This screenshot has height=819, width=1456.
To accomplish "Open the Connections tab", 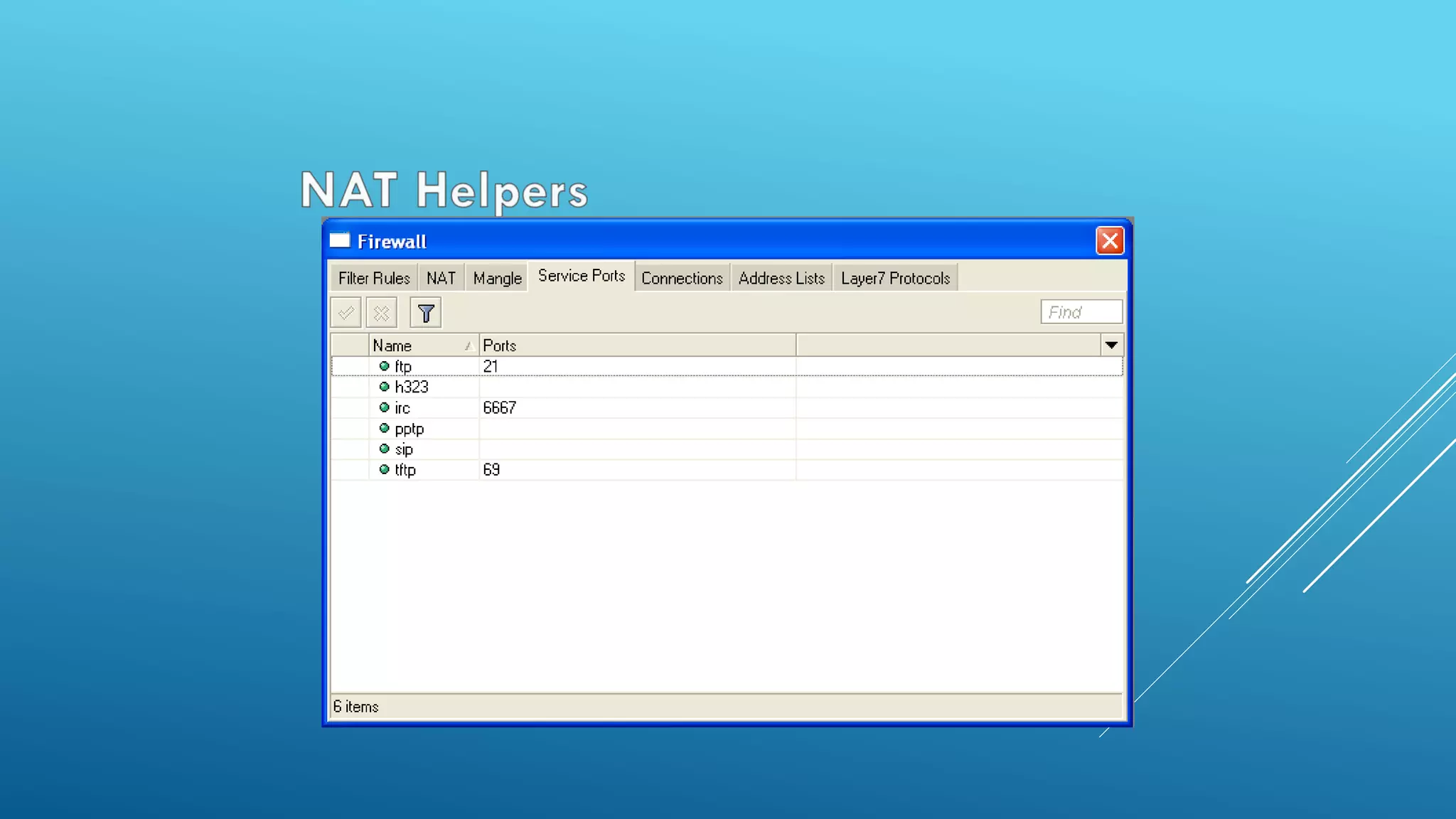I will click(682, 278).
